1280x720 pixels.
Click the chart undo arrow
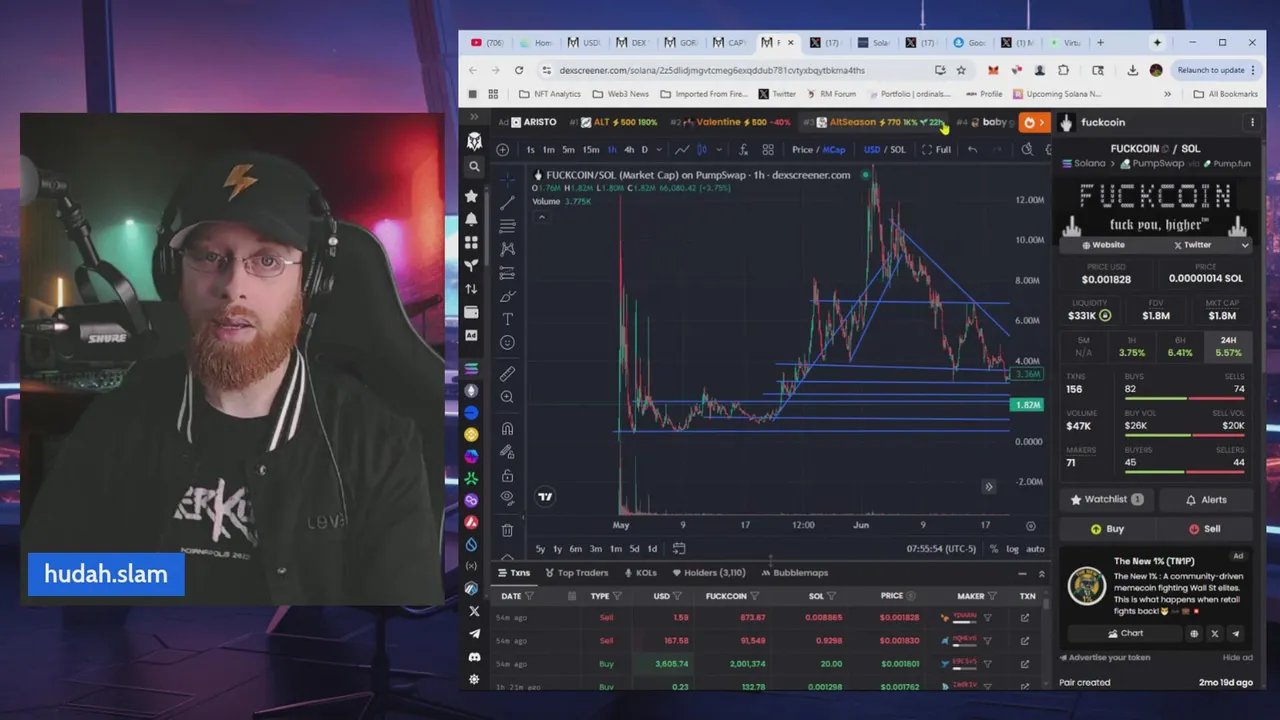coord(972,150)
